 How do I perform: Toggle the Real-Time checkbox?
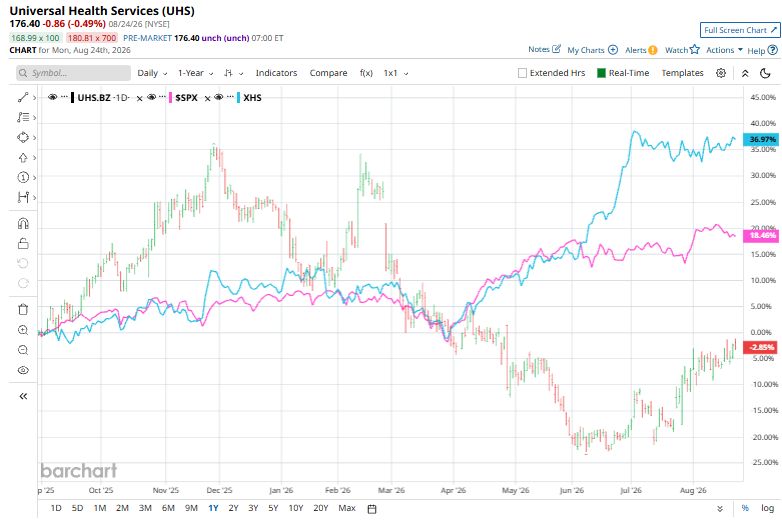tap(601, 73)
